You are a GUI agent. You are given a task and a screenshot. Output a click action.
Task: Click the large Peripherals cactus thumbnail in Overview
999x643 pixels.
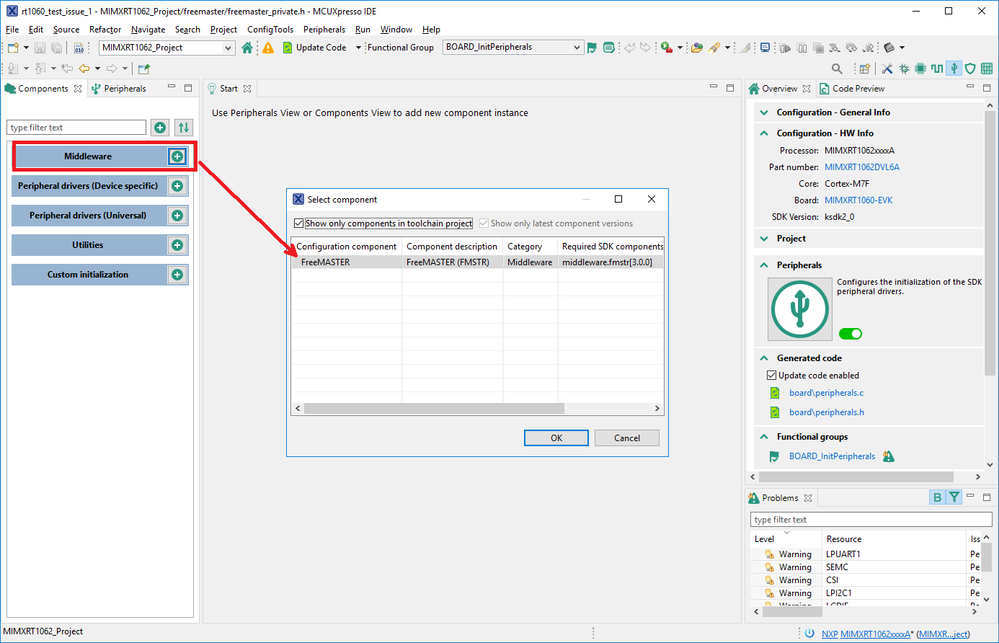pyautogui.click(x=800, y=309)
